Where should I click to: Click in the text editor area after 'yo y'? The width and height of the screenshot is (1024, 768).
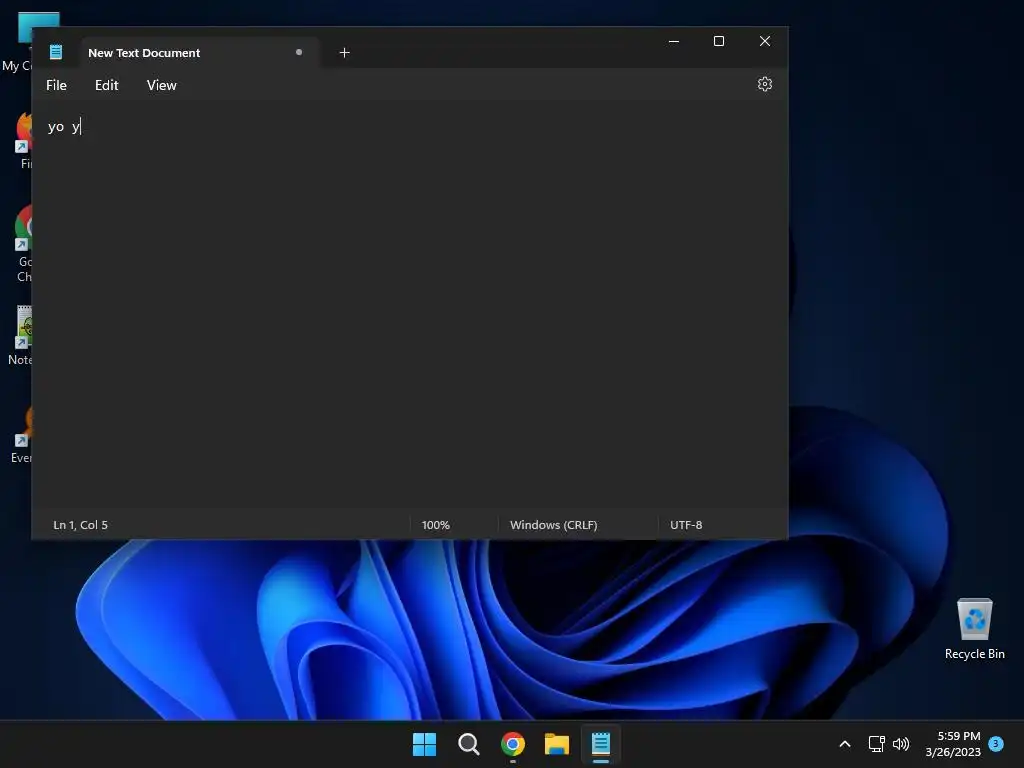[x=410, y=304]
